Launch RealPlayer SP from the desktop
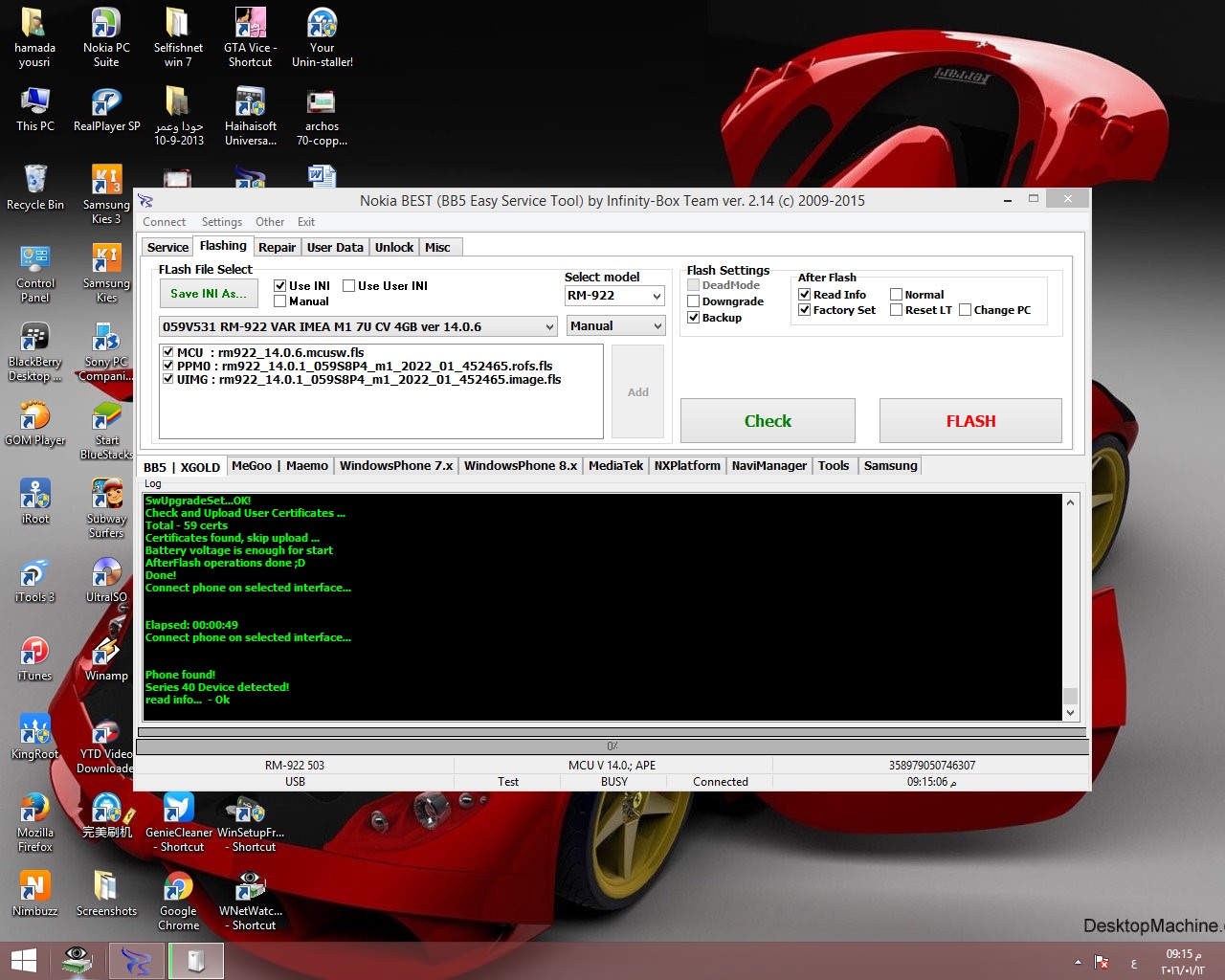Viewport: 1225px width, 980px height. tap(106, 109)
